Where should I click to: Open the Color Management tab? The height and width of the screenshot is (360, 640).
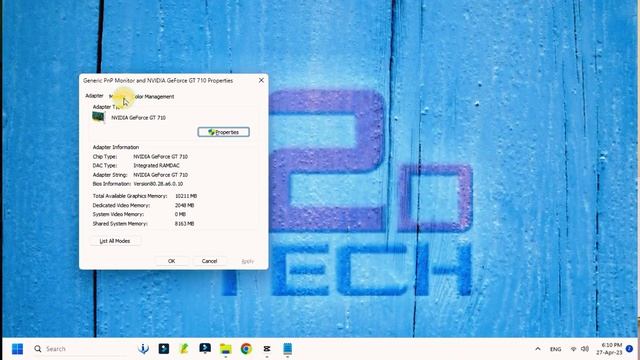155,97
